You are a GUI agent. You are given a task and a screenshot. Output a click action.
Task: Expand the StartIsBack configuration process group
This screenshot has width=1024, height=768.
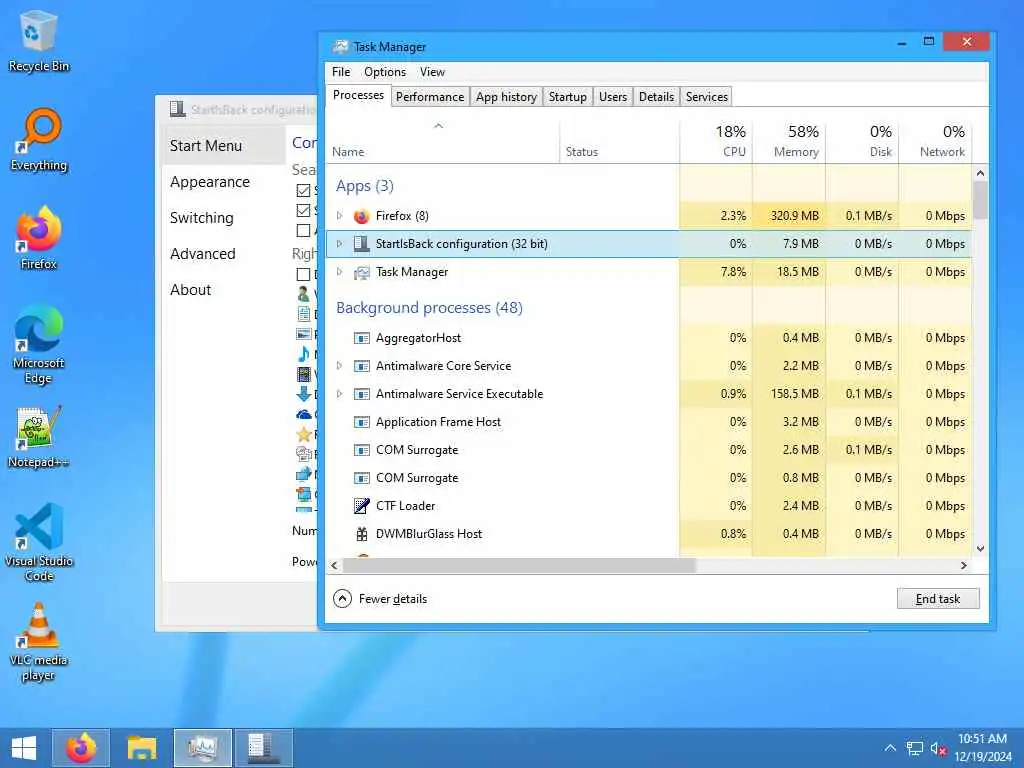click(339, 244)
